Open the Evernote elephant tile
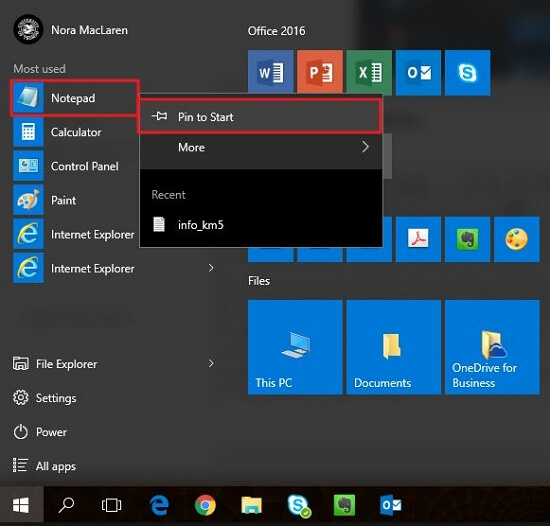 (468, 239)
